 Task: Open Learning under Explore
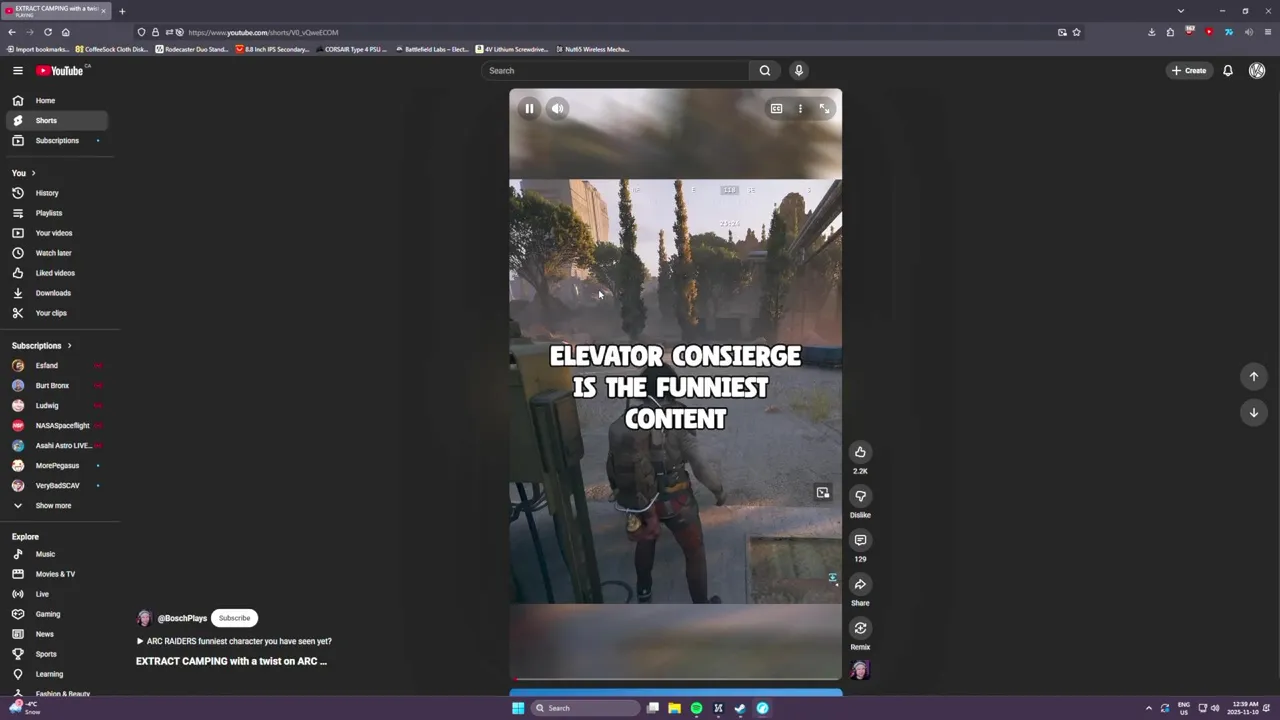56,674
